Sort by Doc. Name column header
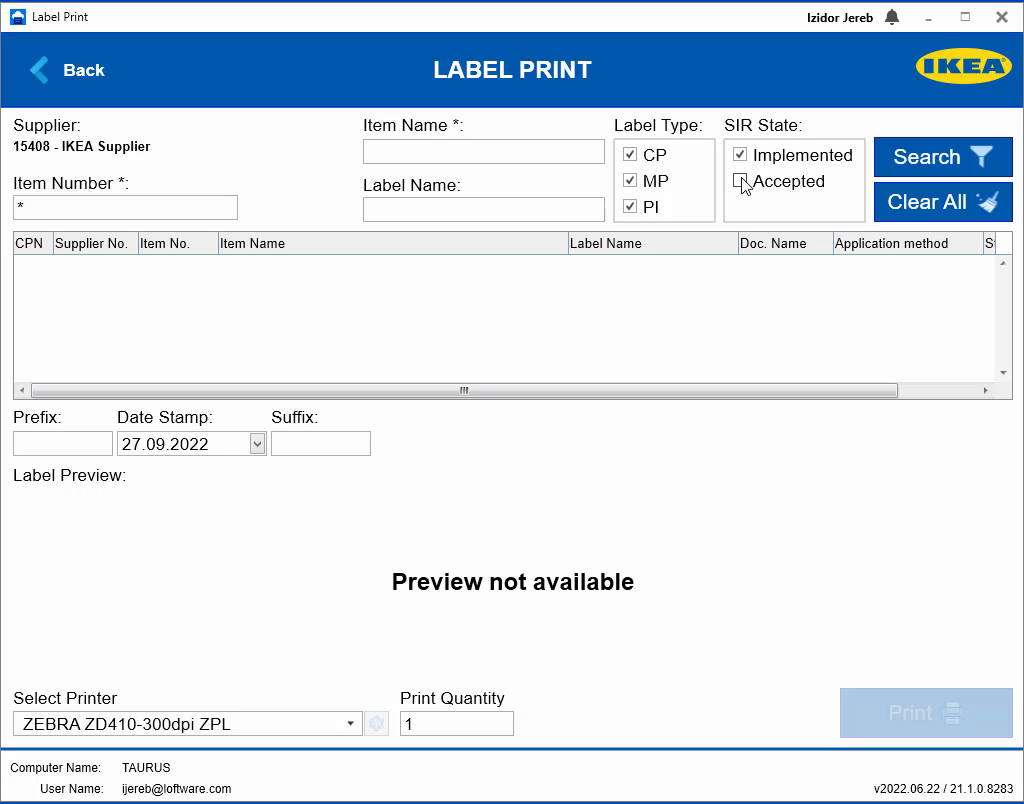Screen dimensions: 1024x804 click(786, 244)
